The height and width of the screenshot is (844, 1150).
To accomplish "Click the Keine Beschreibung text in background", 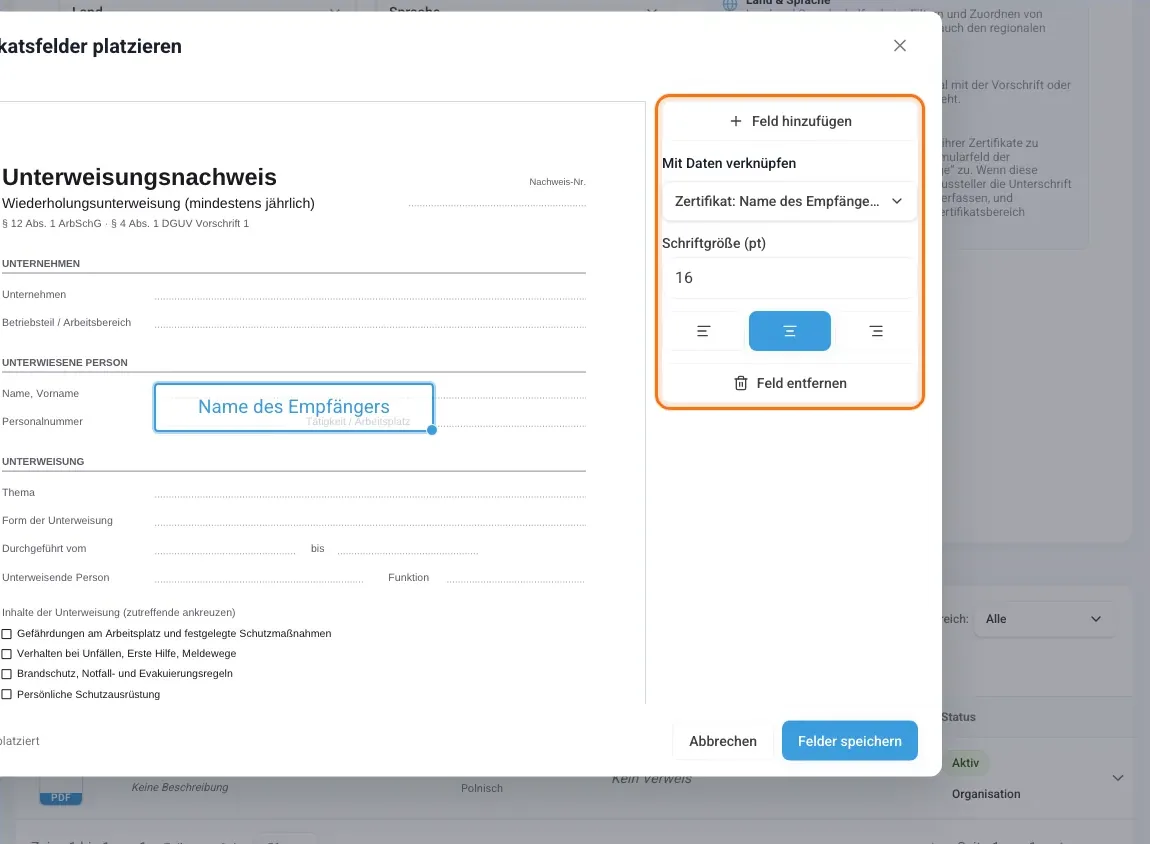I will pos(180,787).
